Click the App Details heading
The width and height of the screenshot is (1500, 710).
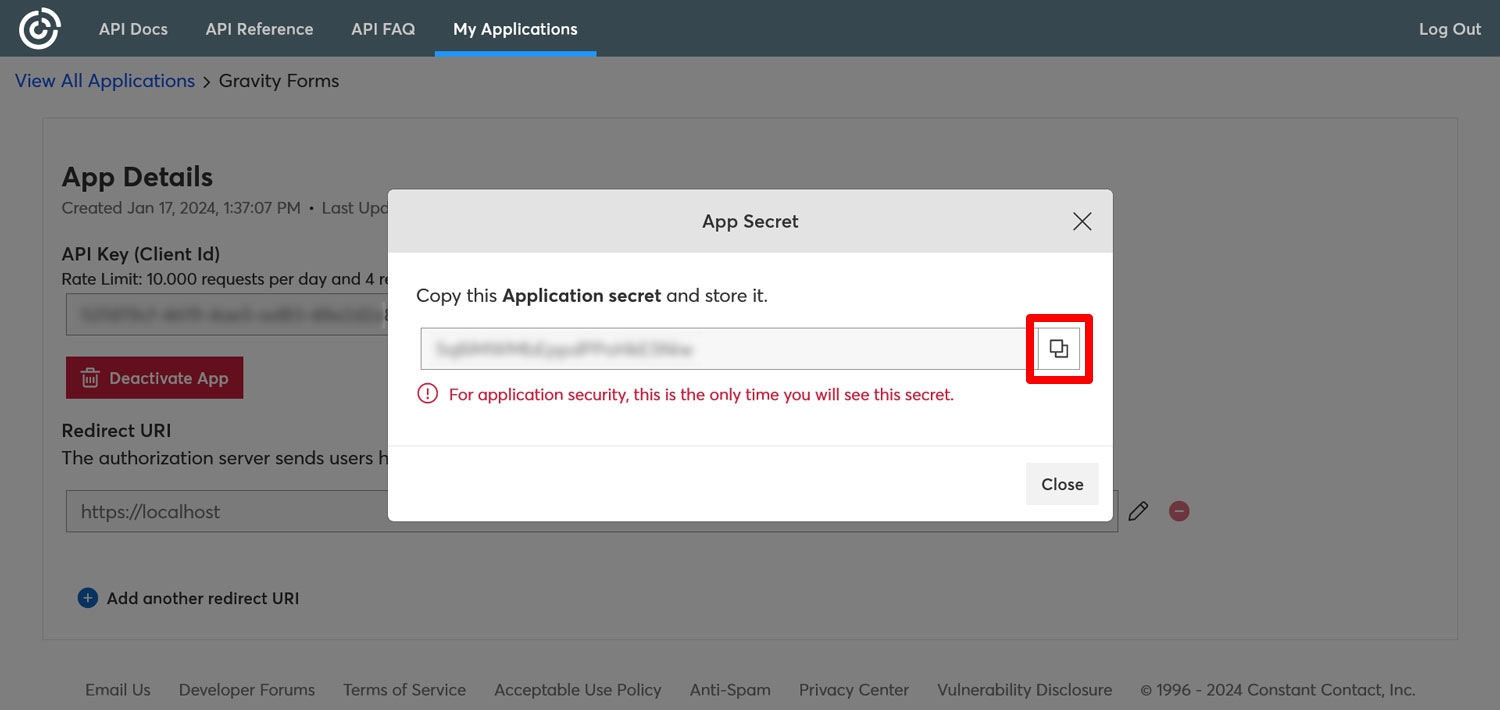137,177
